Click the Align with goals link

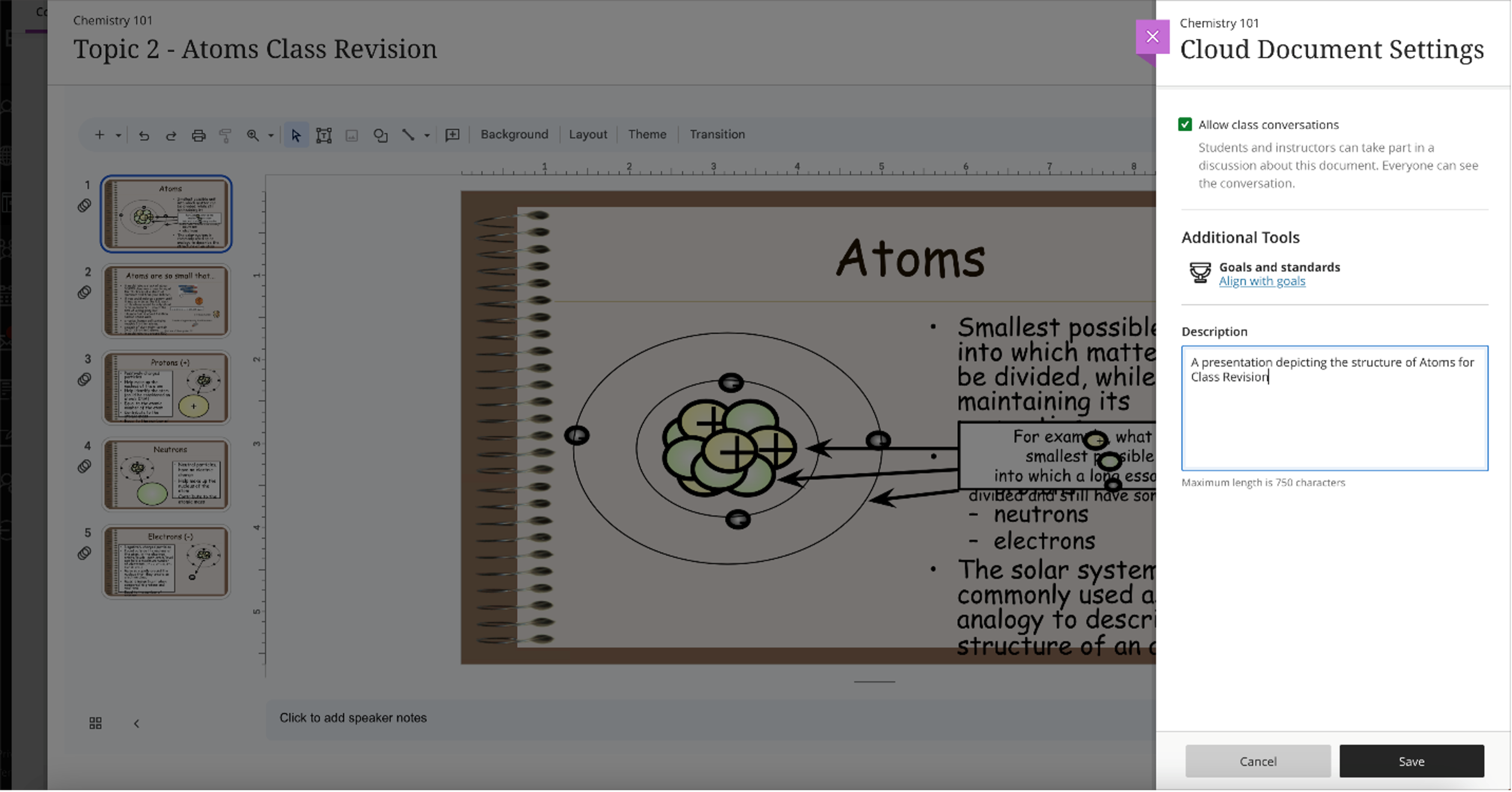tap(1262, 281)
